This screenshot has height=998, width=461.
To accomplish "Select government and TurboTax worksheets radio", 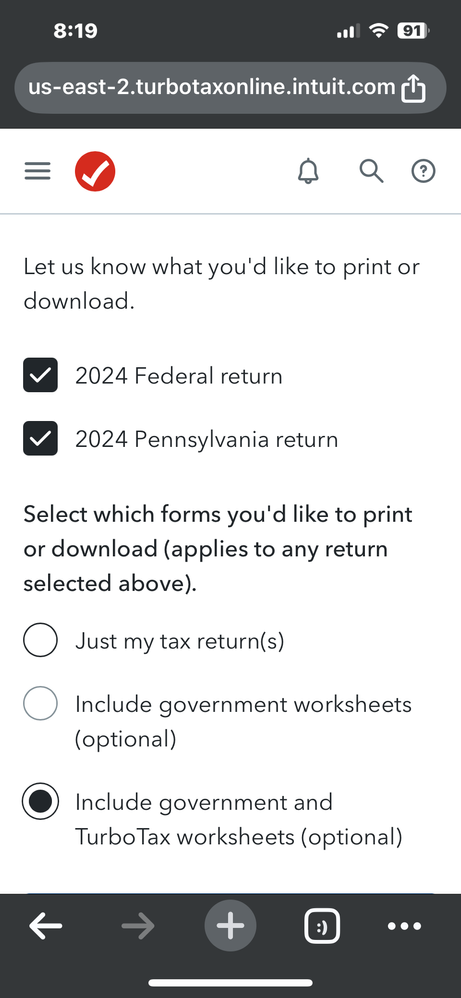I will (41, 801).
